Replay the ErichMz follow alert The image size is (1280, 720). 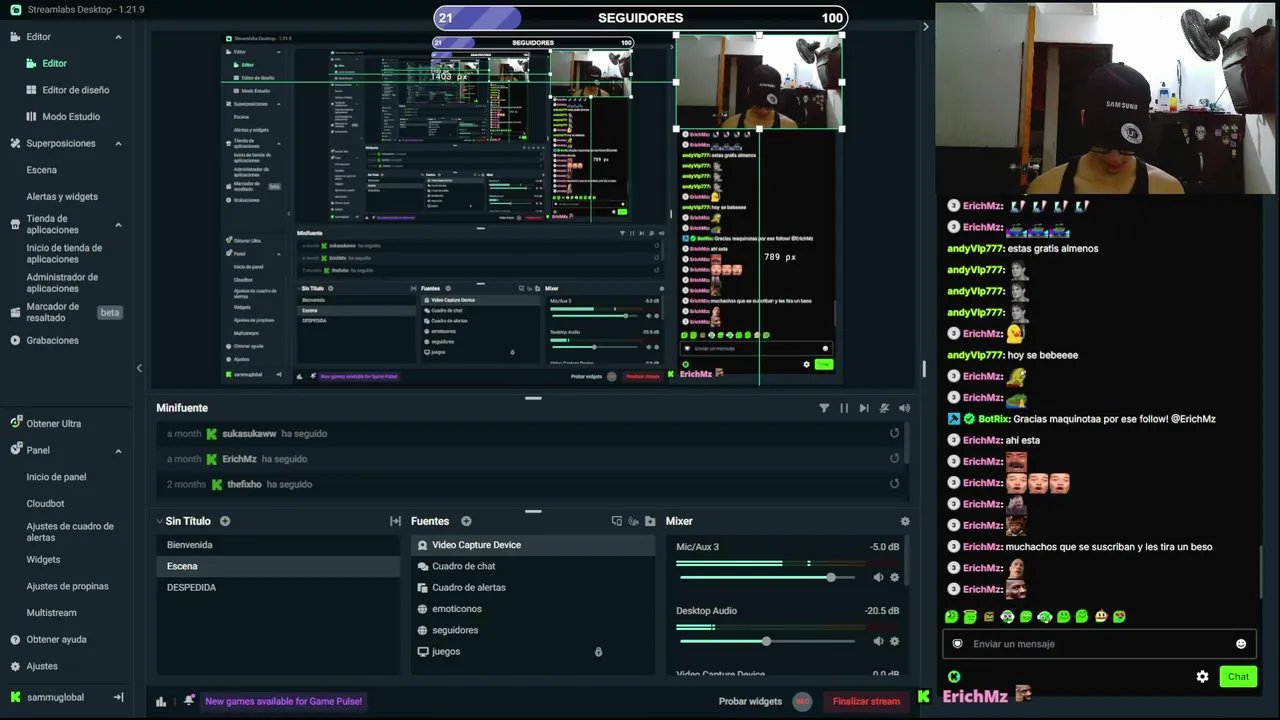tap(894, 458)
